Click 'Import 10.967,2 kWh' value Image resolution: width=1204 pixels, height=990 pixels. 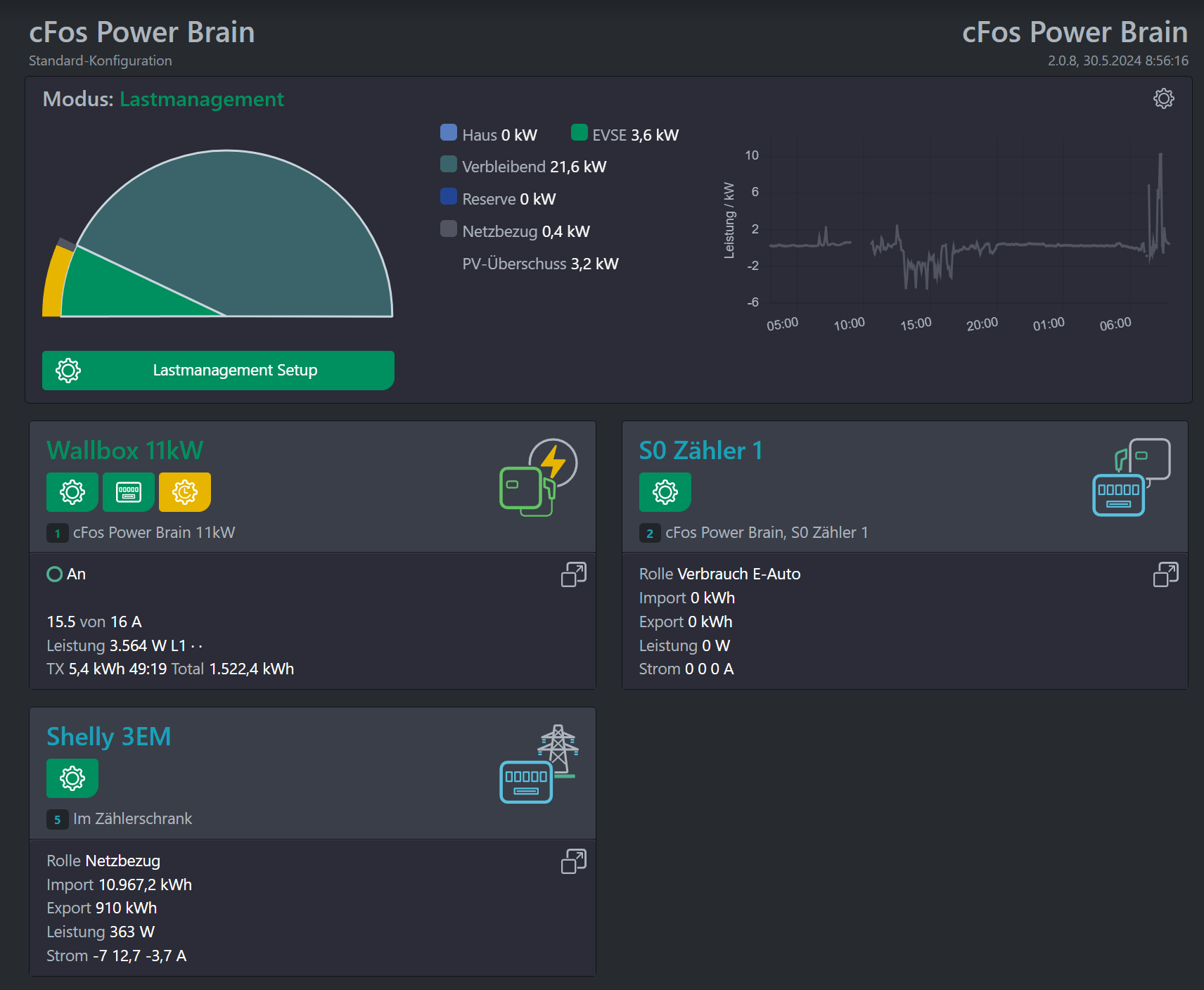click(x=119, y=885)
